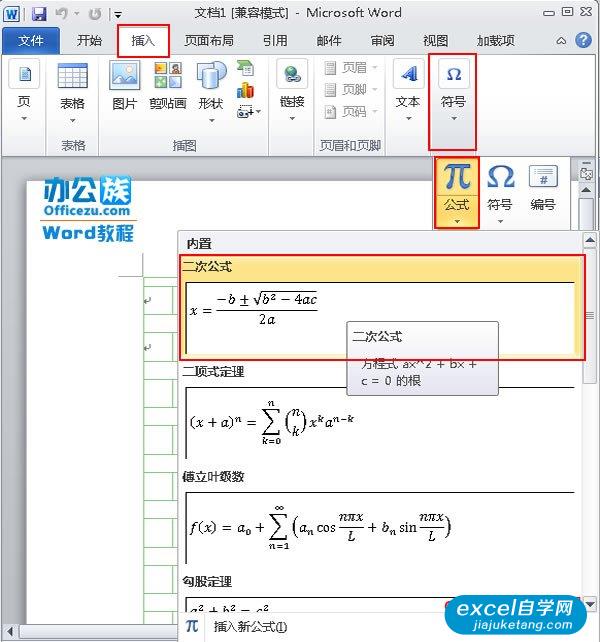Click the formula gallery scroll down arrow
The image size is (600, 642).
(590, 603)
